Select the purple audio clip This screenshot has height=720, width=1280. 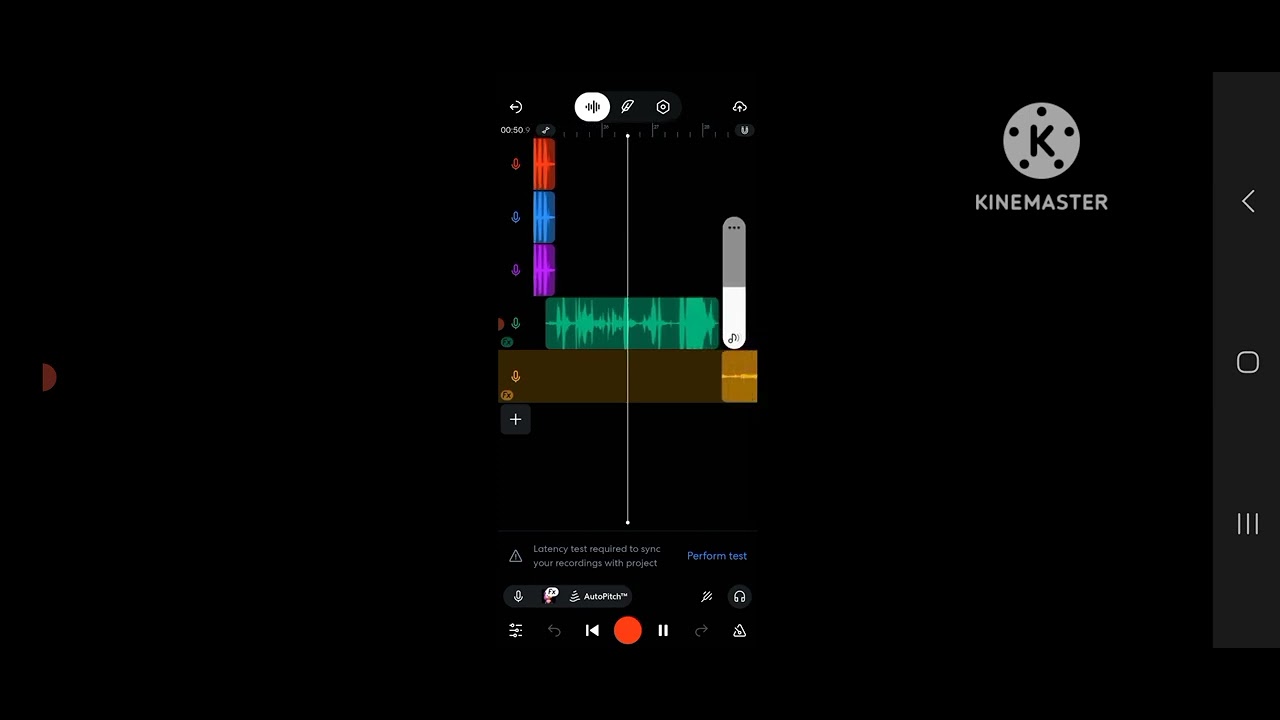tap(544, 270)
